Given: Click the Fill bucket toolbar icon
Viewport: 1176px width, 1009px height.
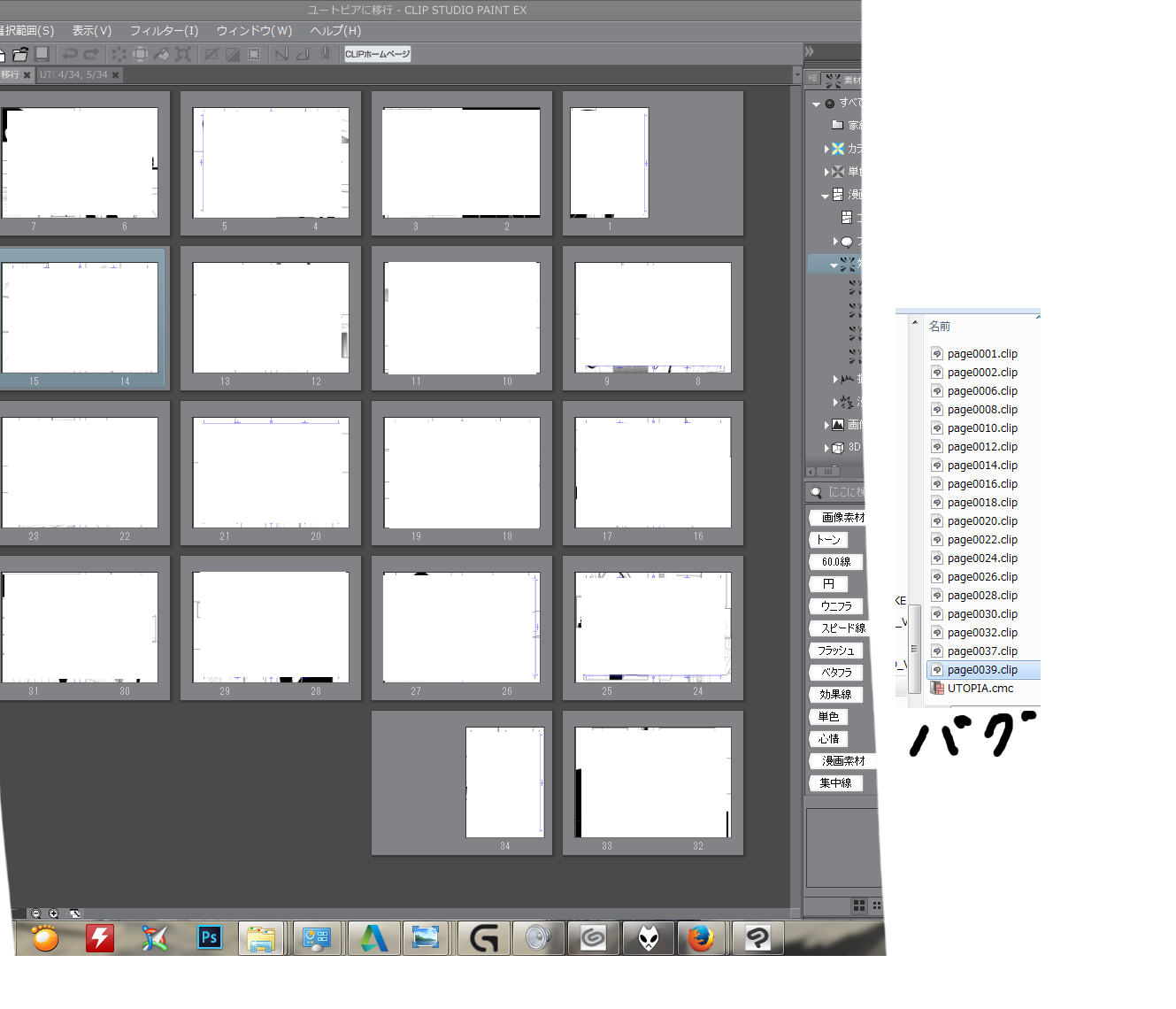Looking at the screenshot, I should coord(162,54).
